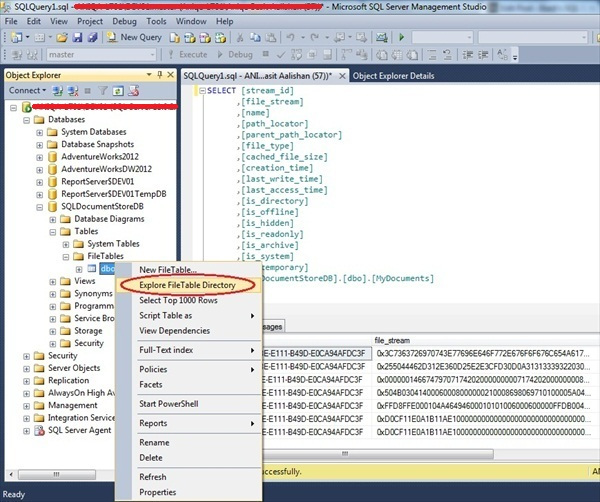Click the Save icon in main toolbar
Image resolution: width=600 pixels, height=502 pixels.
(77, 37)
